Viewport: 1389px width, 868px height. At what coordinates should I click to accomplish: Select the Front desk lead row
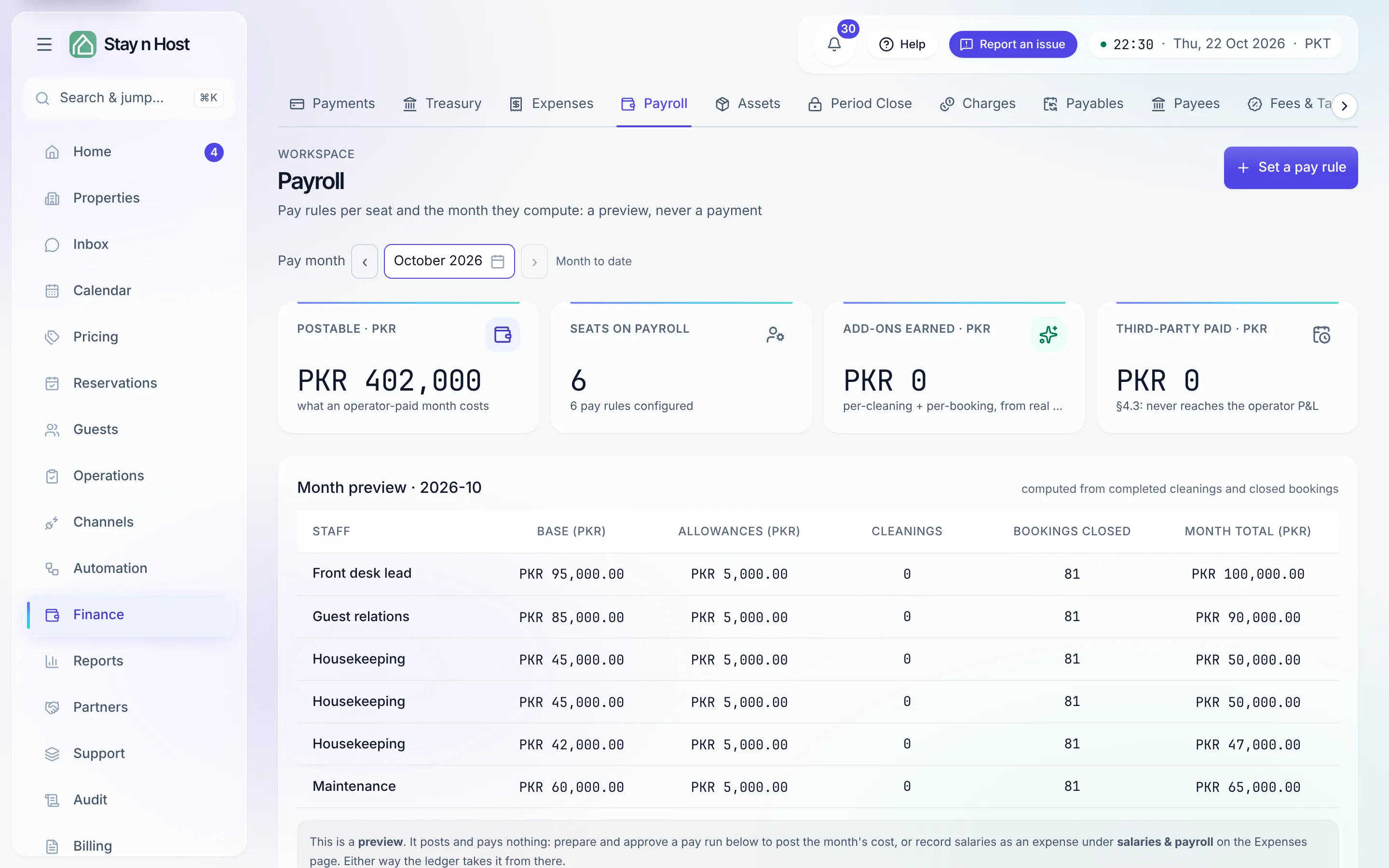[x=817, y=574]
